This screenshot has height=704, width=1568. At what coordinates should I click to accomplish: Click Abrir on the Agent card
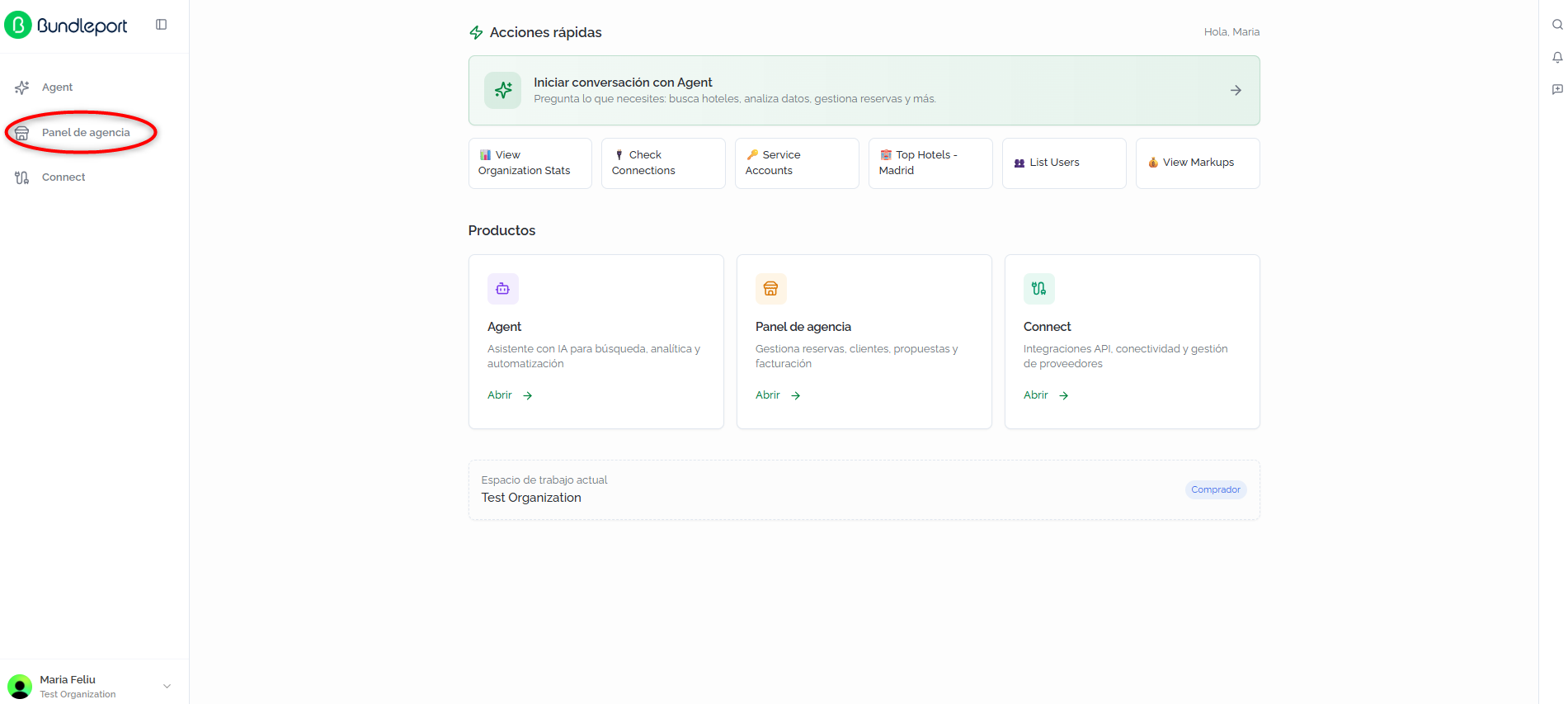tap(510, 395)
